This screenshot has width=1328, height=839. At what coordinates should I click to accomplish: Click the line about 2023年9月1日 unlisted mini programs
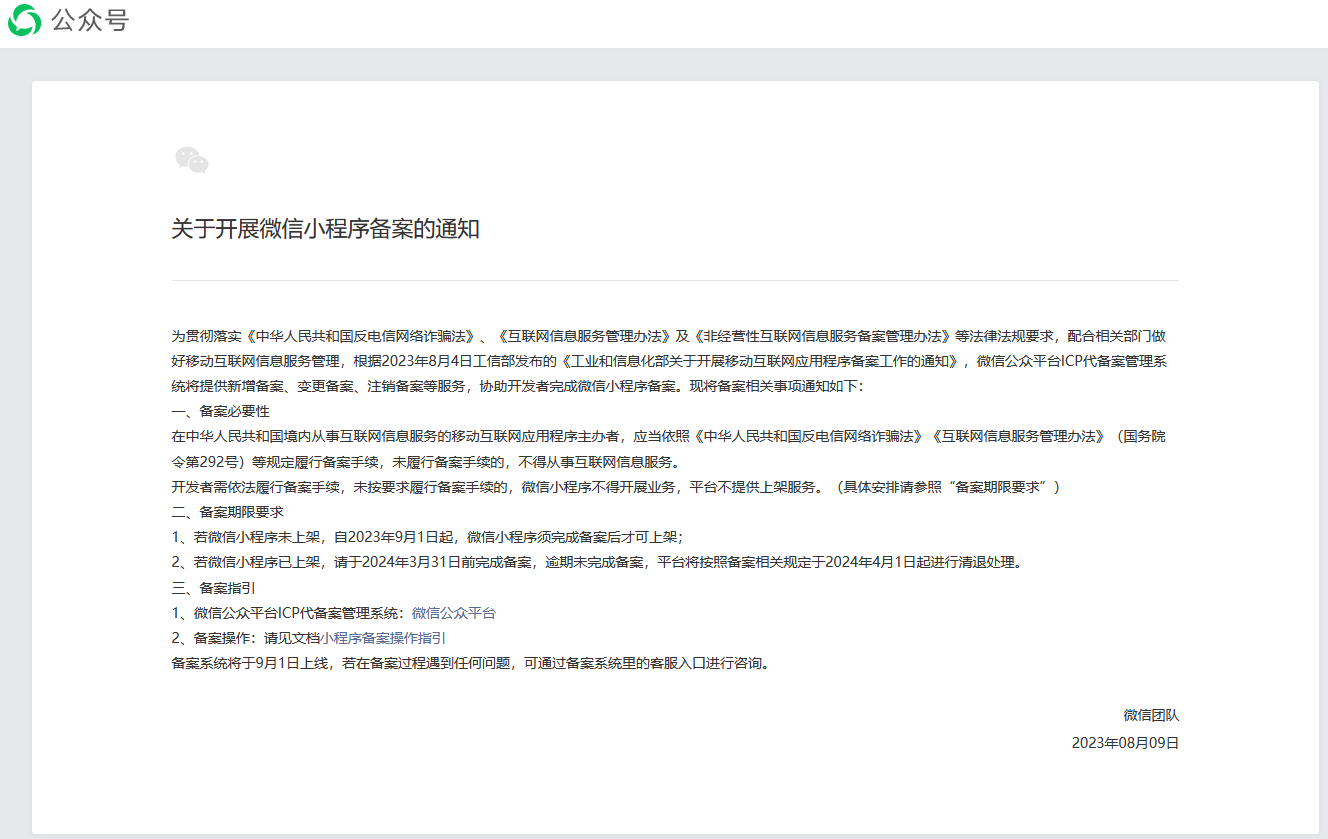[x=428, y=537]
